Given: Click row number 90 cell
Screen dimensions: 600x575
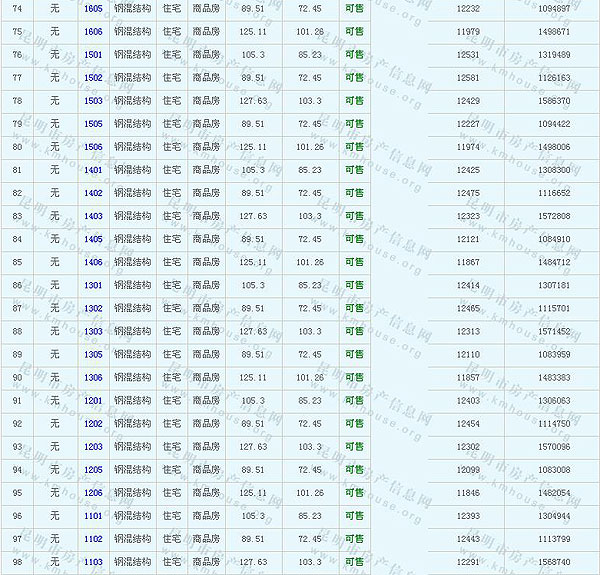Looking at the screenshot, I should (17, 377).
